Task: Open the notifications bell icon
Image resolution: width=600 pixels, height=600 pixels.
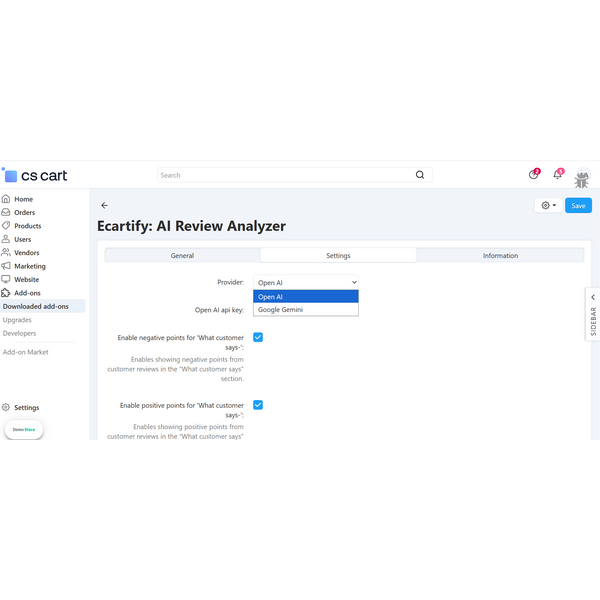Action: click(557, 175)
